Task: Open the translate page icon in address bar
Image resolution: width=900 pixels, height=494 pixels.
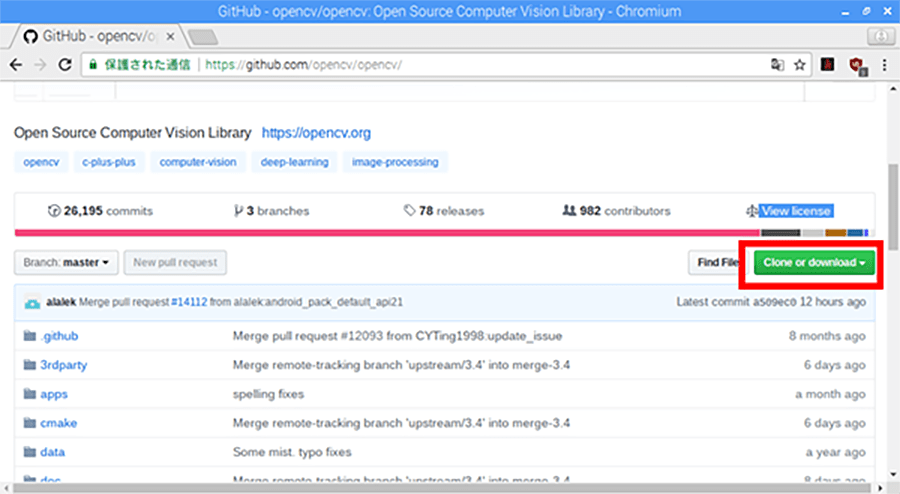Action: click(777, 65)
